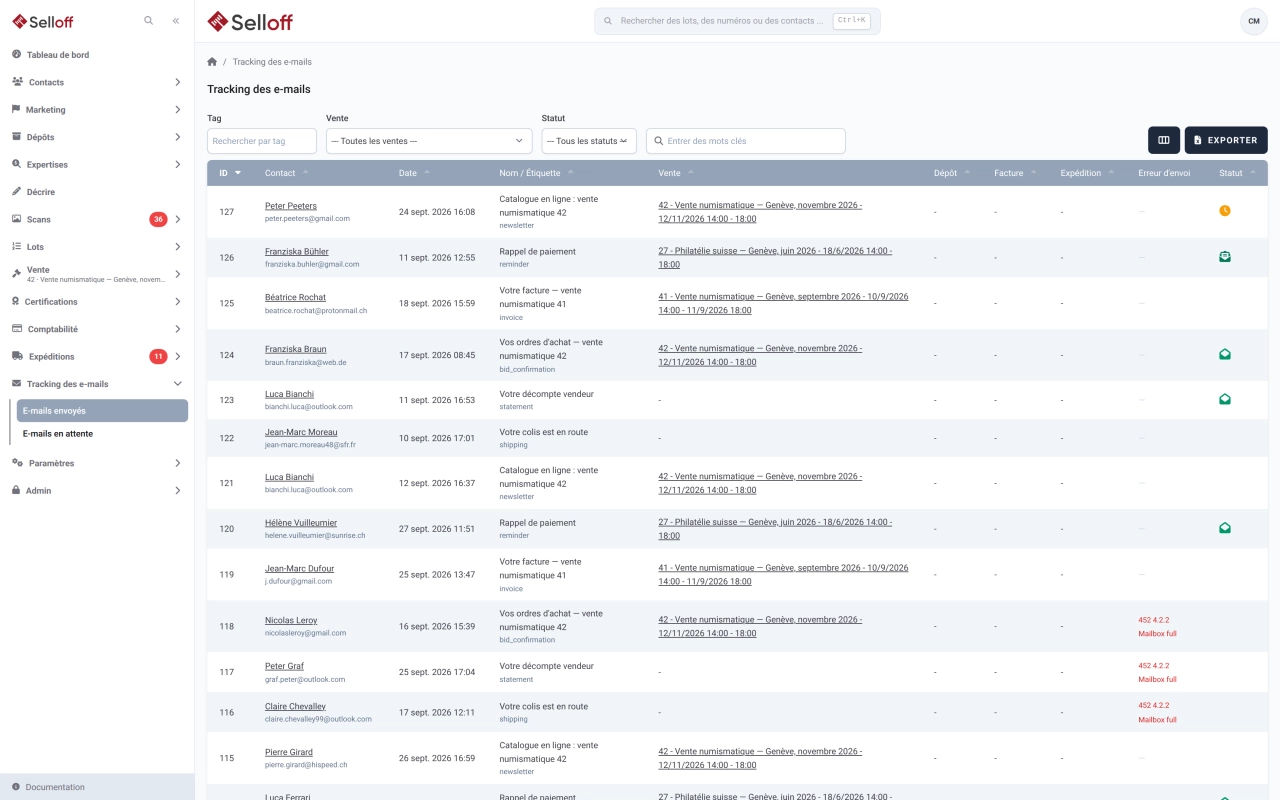Open Tableau de bord in sidebar
Viewport: 1280px width, 800px height.
tap(97, 55)
